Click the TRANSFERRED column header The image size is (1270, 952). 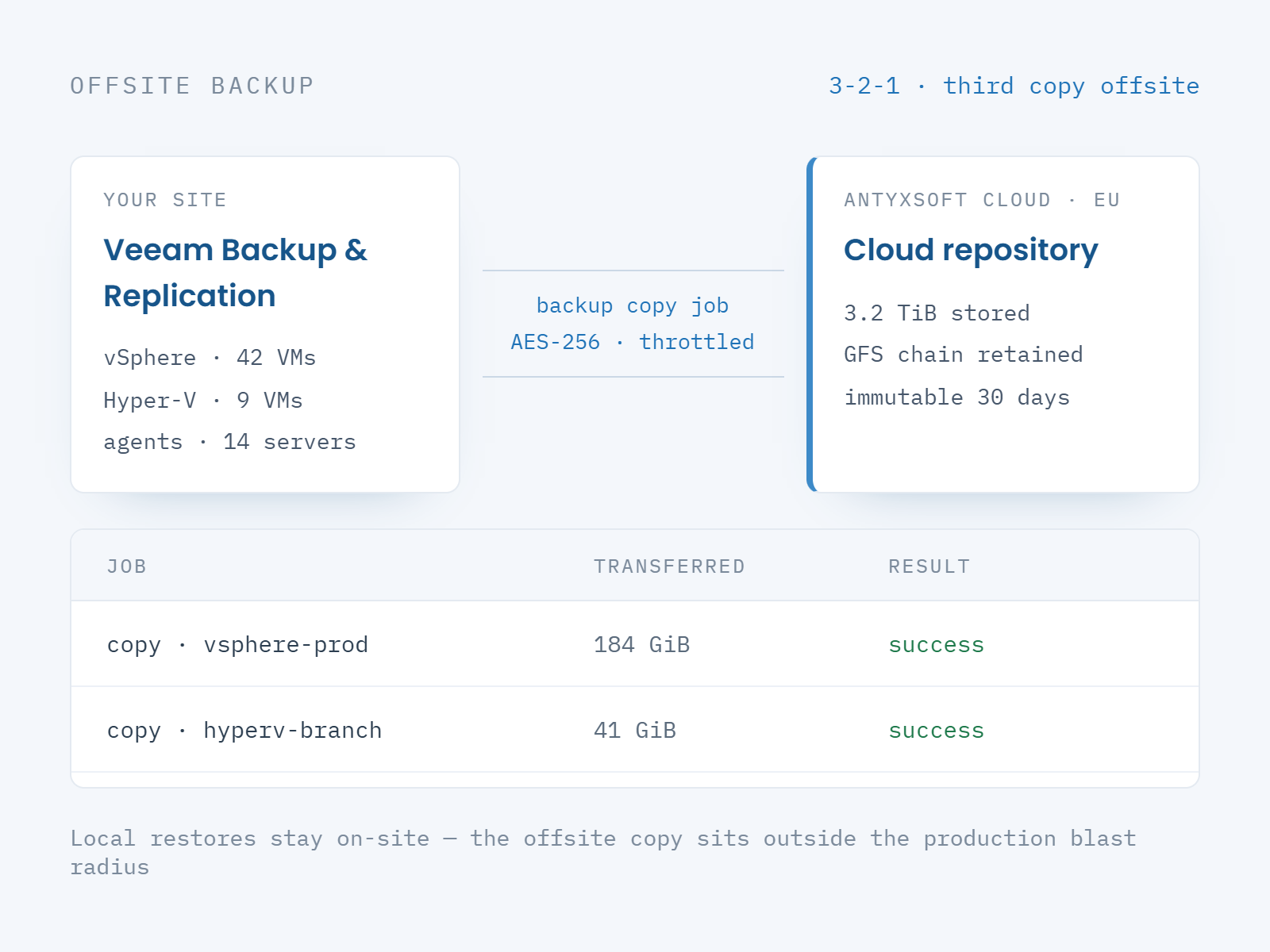669,566
